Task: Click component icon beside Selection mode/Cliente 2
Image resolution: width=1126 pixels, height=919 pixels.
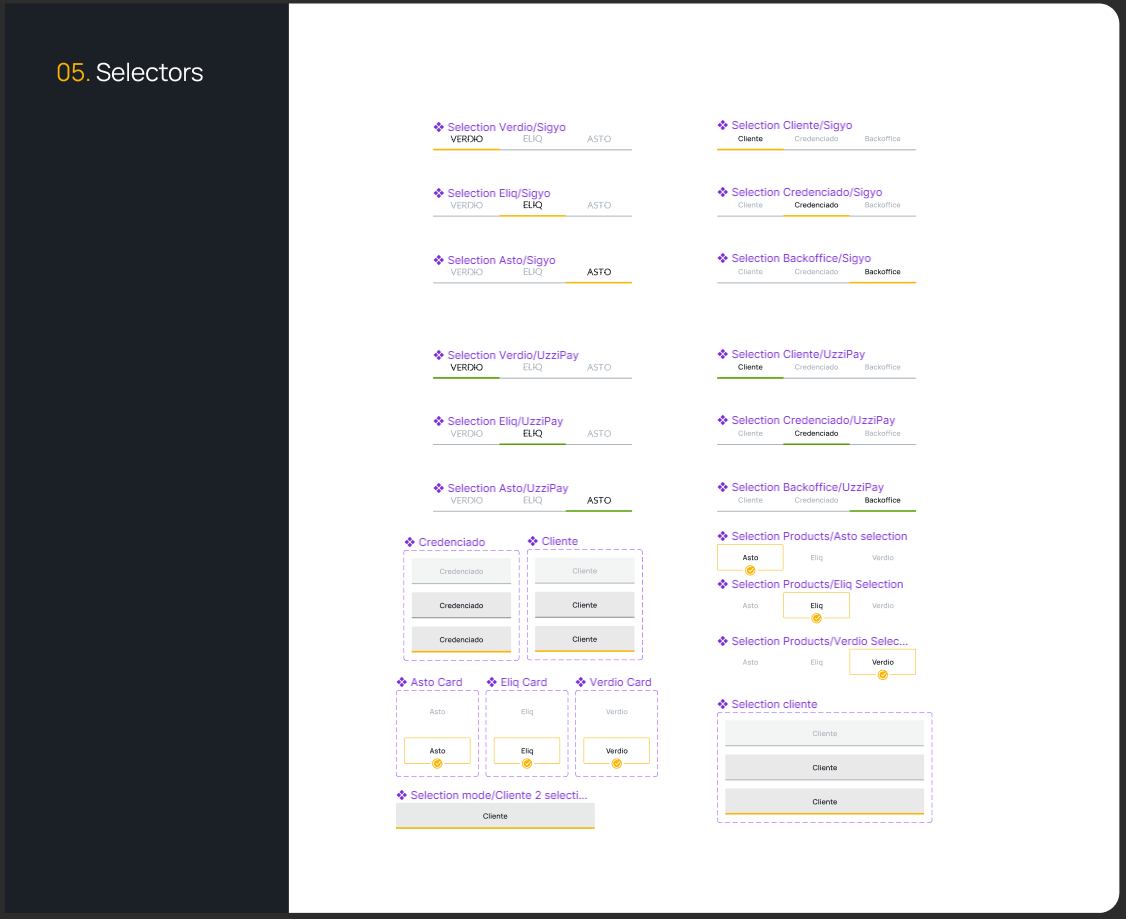Action: [401, 795]
